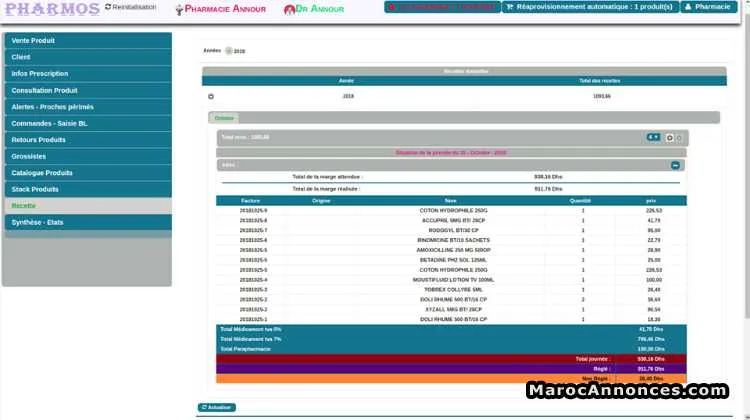Open Commandes - Saisie BL menu

click(x=88, y=123)
